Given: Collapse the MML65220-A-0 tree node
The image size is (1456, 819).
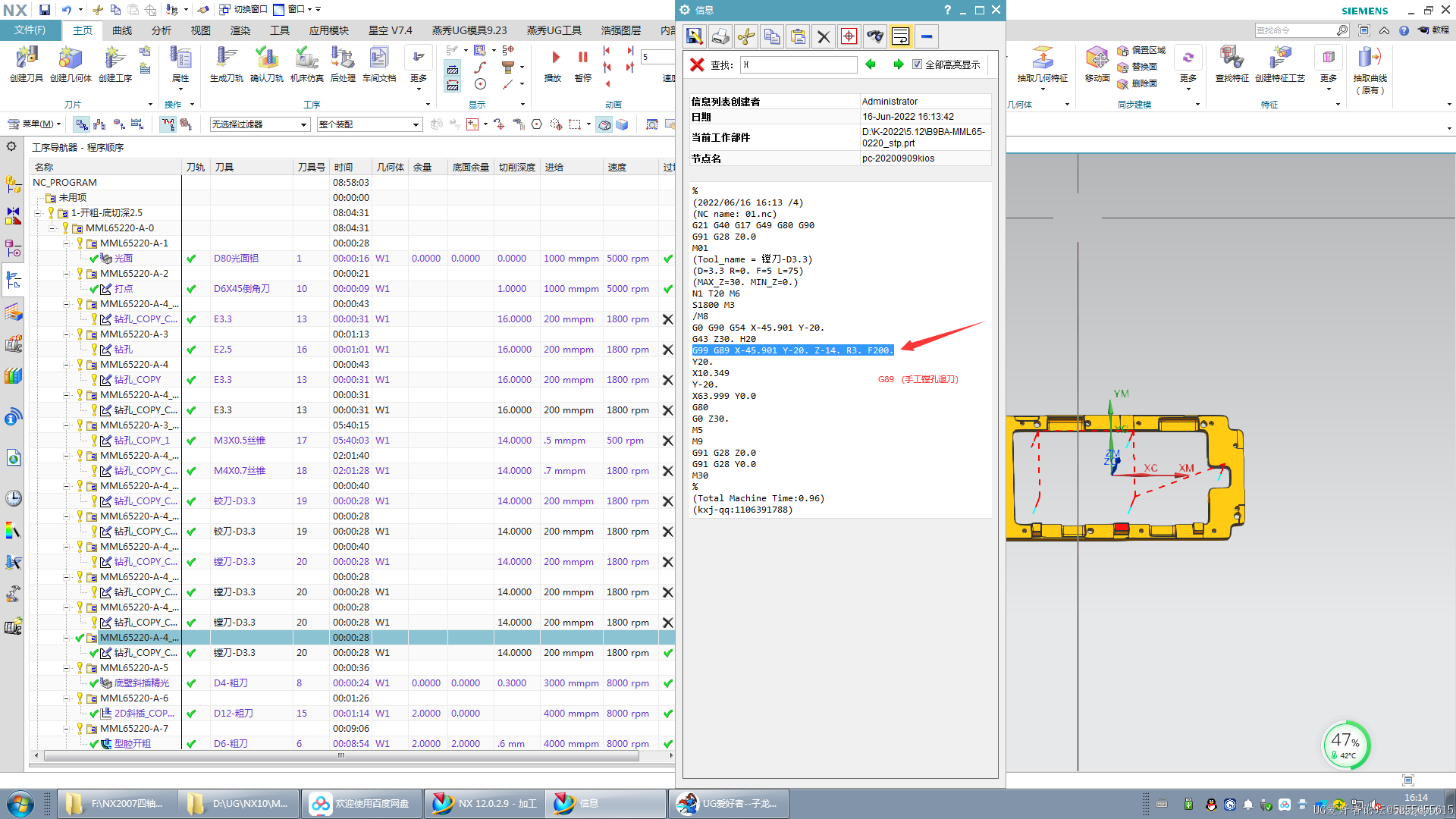Looking at the screenshot, I should coord(52,228).
